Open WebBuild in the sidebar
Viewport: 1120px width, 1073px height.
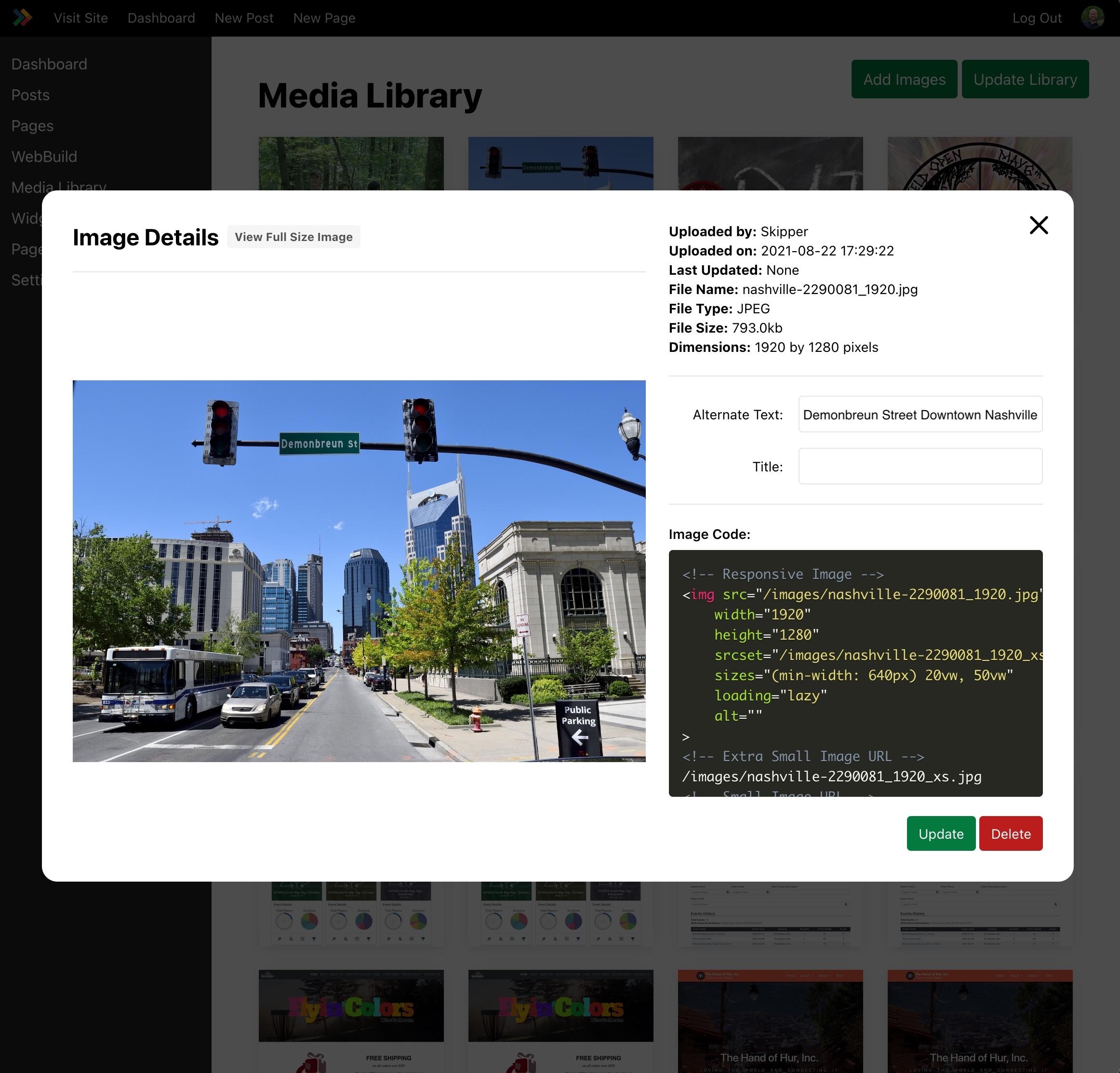(x=44, y=157)
